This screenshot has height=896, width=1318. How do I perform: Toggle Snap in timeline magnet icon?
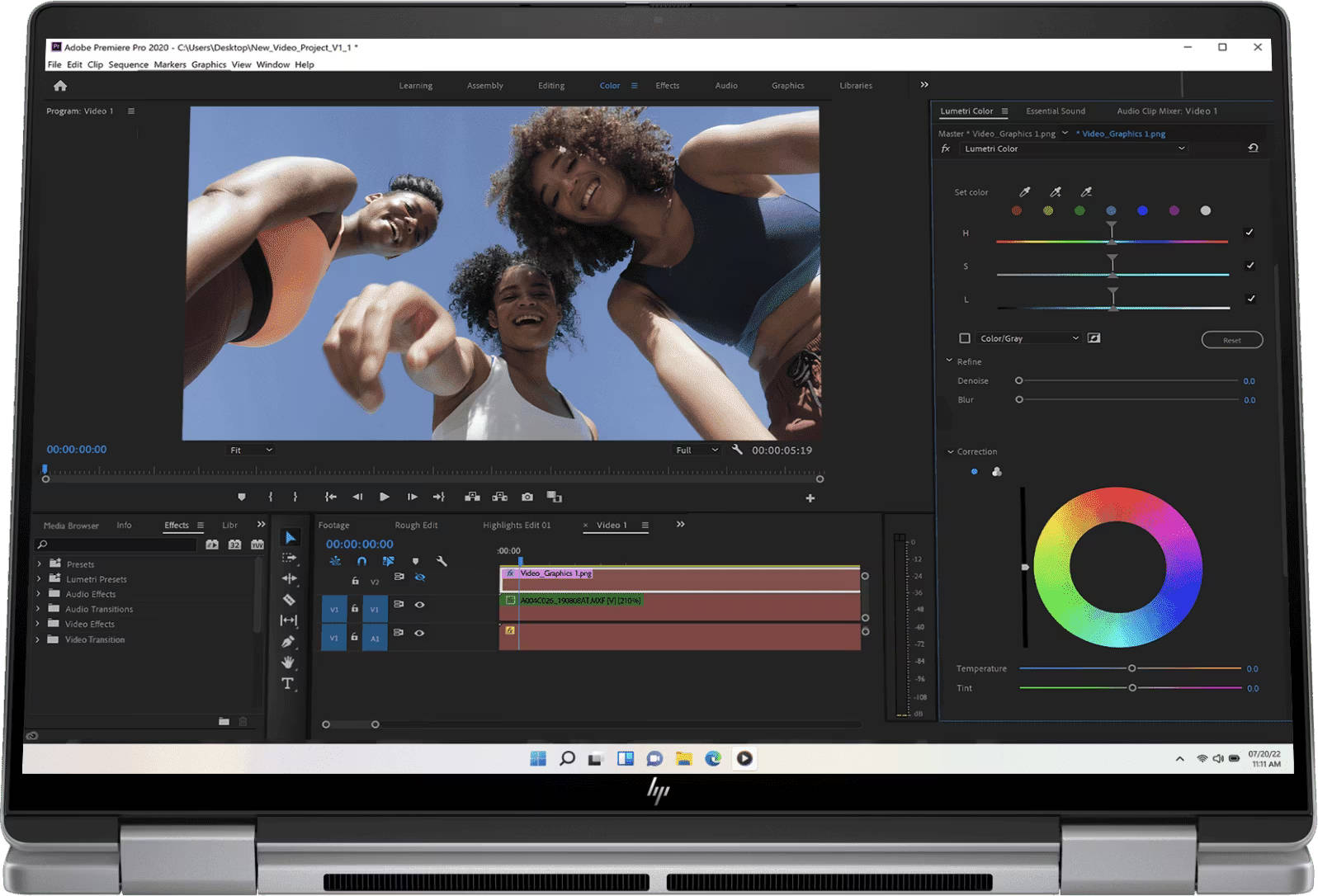(361, 561)
